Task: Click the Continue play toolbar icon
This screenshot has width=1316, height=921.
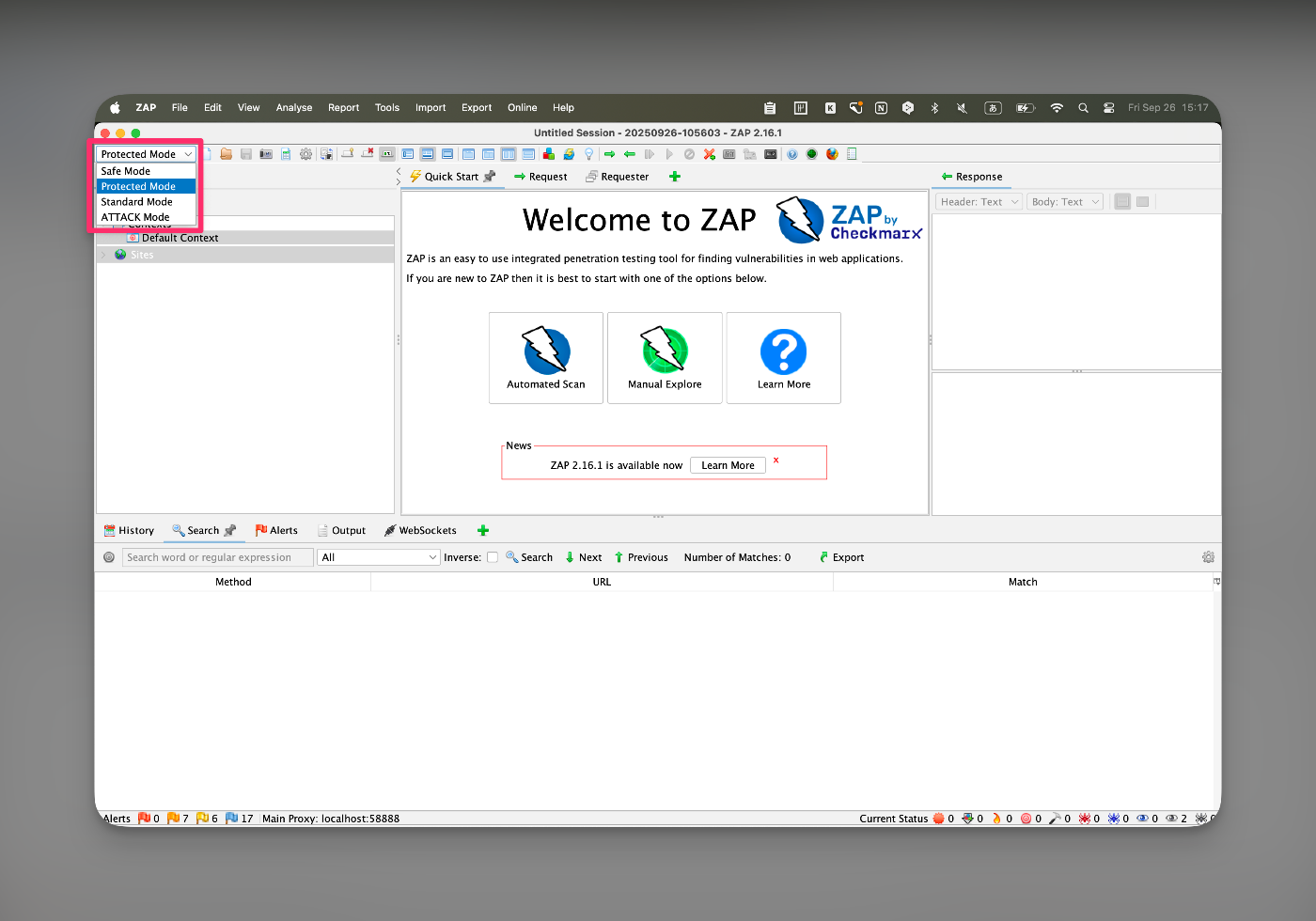Action: 669,154
